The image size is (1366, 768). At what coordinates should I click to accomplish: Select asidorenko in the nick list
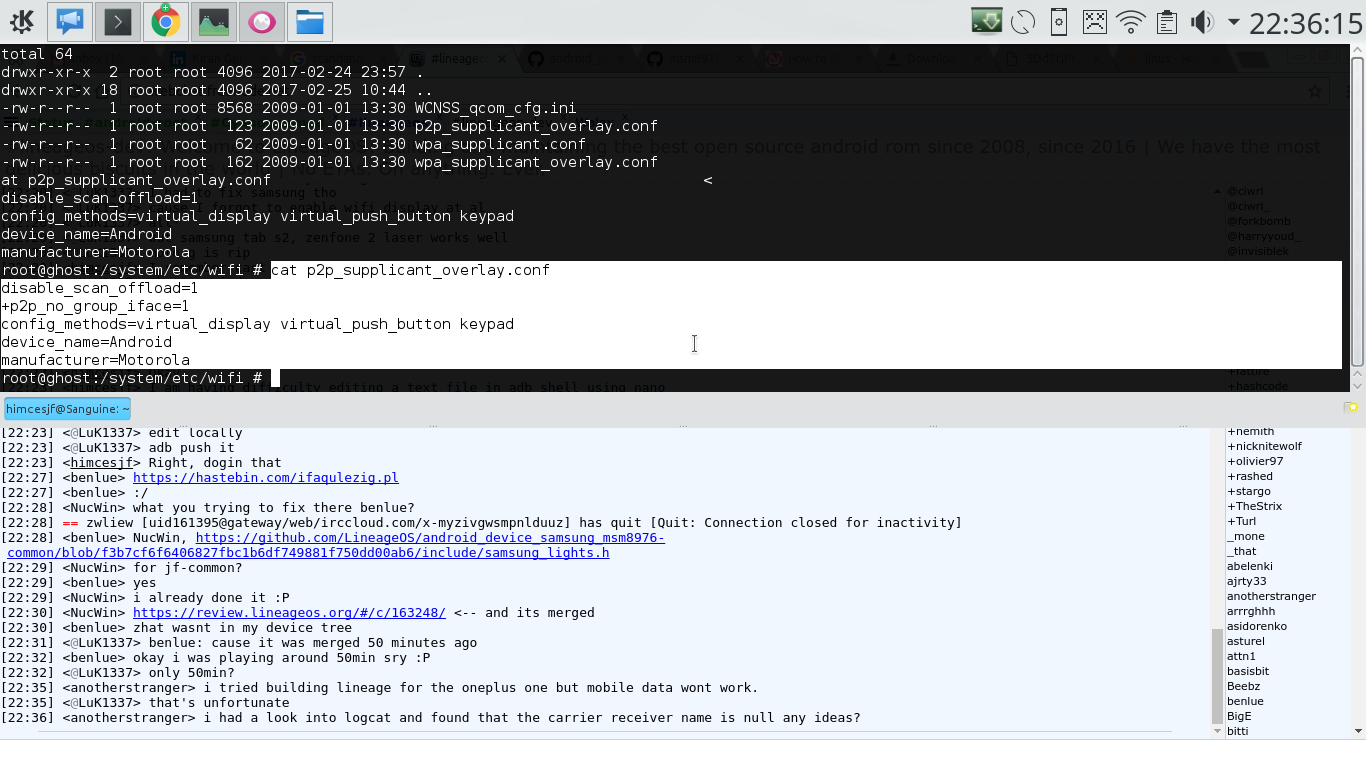tap(1257, 626)
